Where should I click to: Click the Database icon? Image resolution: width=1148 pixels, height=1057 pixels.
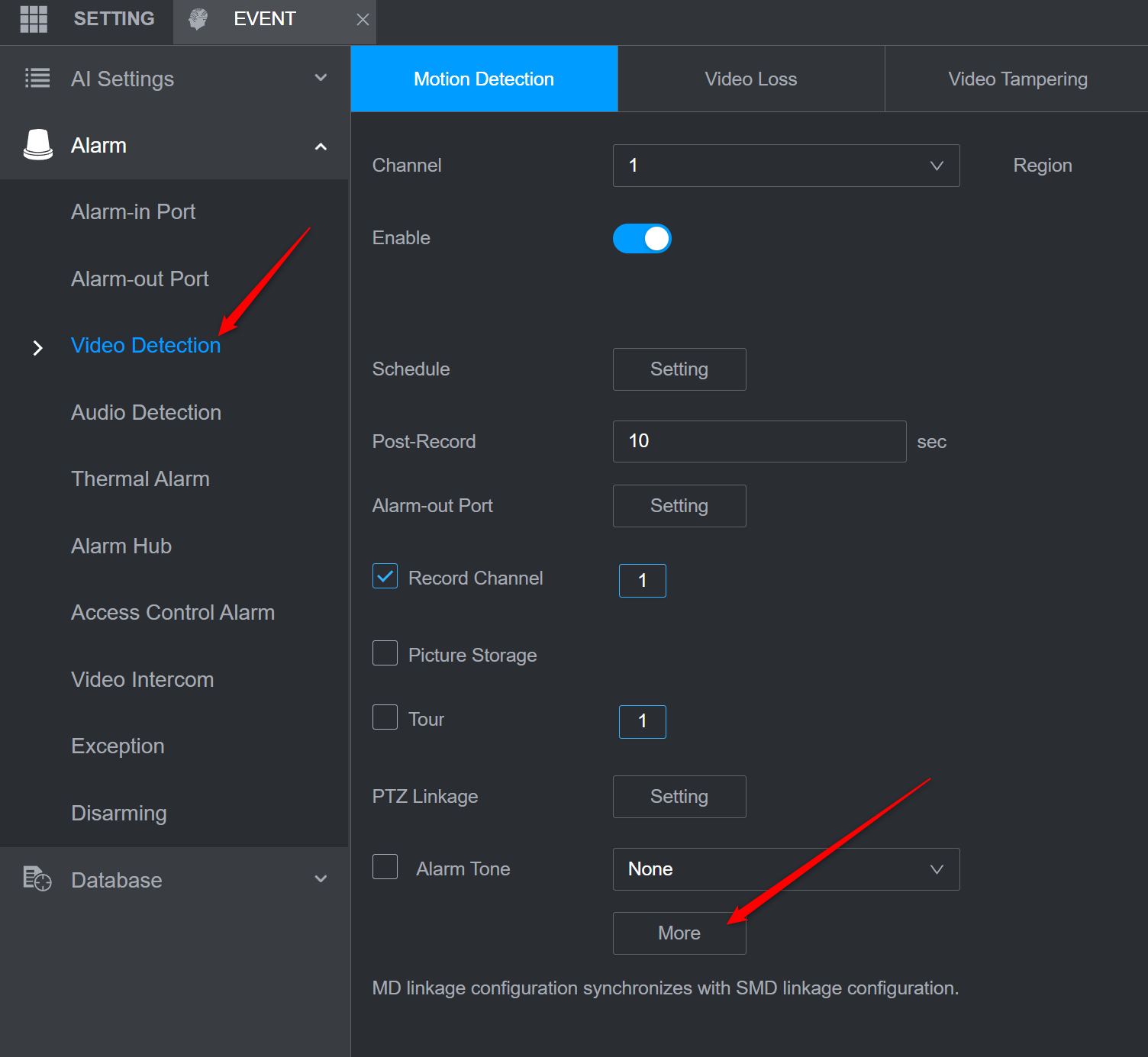coord(37,879)
